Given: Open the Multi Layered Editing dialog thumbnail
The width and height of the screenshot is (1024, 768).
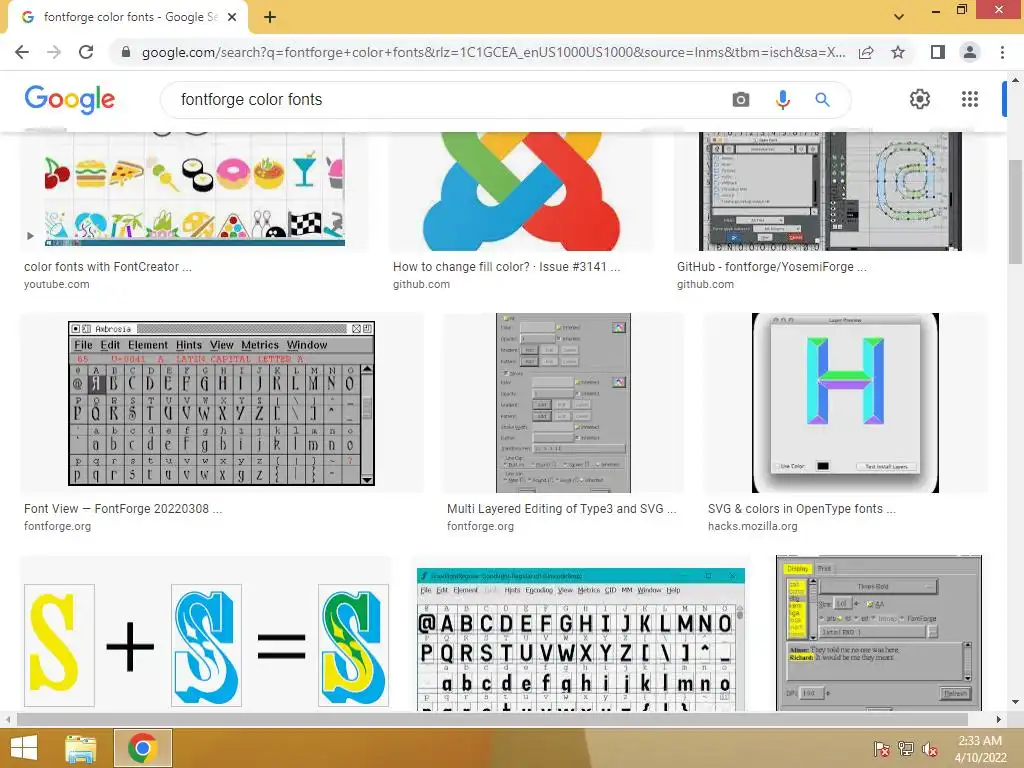Looking at the screenshot, I should point(564,403).
